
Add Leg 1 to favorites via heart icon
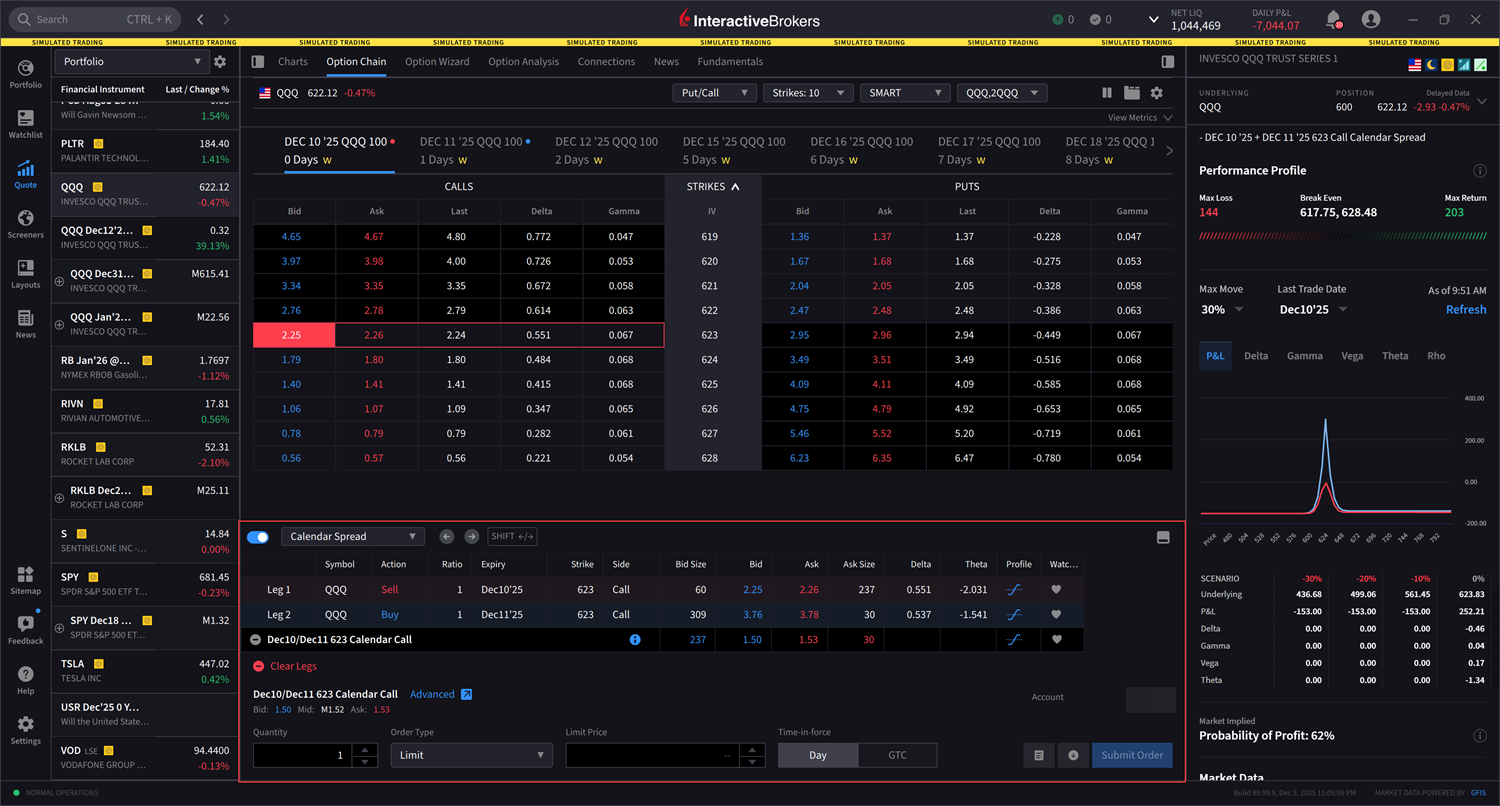(x=1055, y=590)
